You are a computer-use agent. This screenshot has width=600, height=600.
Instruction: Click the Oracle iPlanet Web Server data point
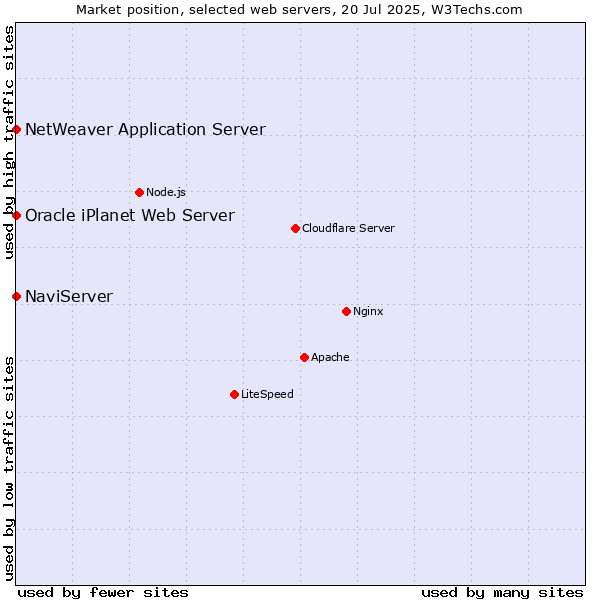[16, 216]
